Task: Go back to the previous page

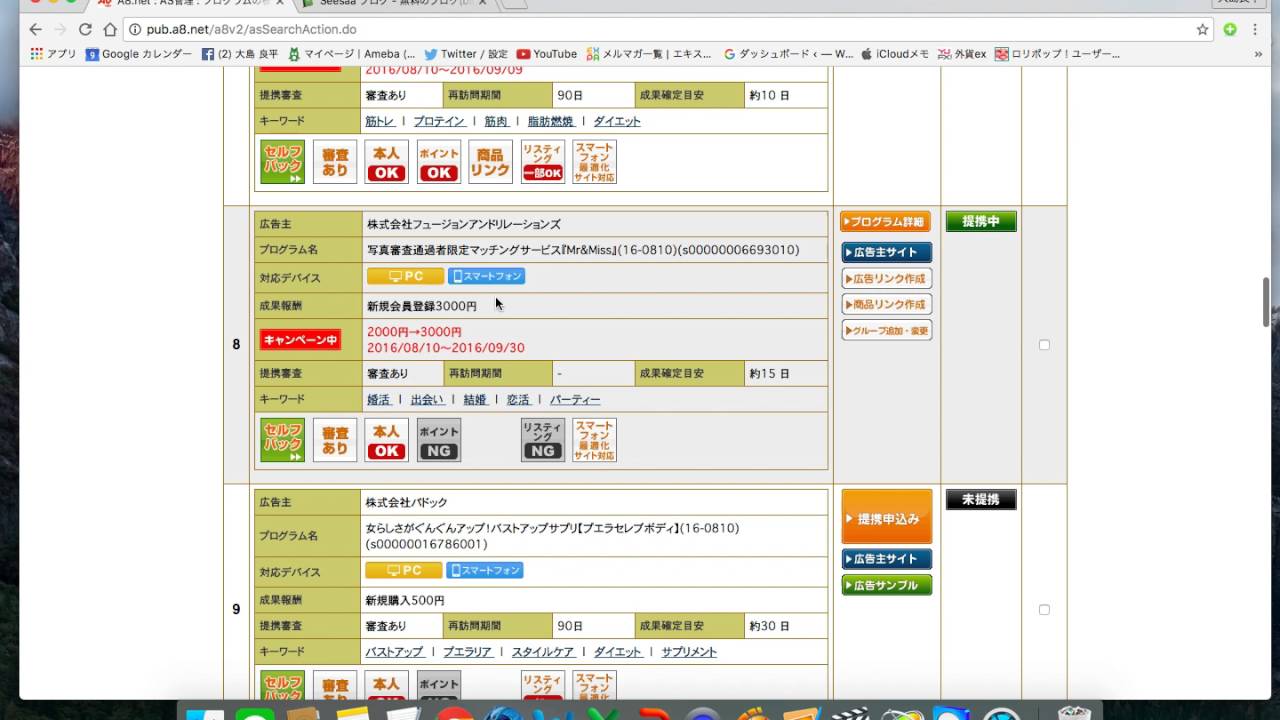Action: point(35,30)
